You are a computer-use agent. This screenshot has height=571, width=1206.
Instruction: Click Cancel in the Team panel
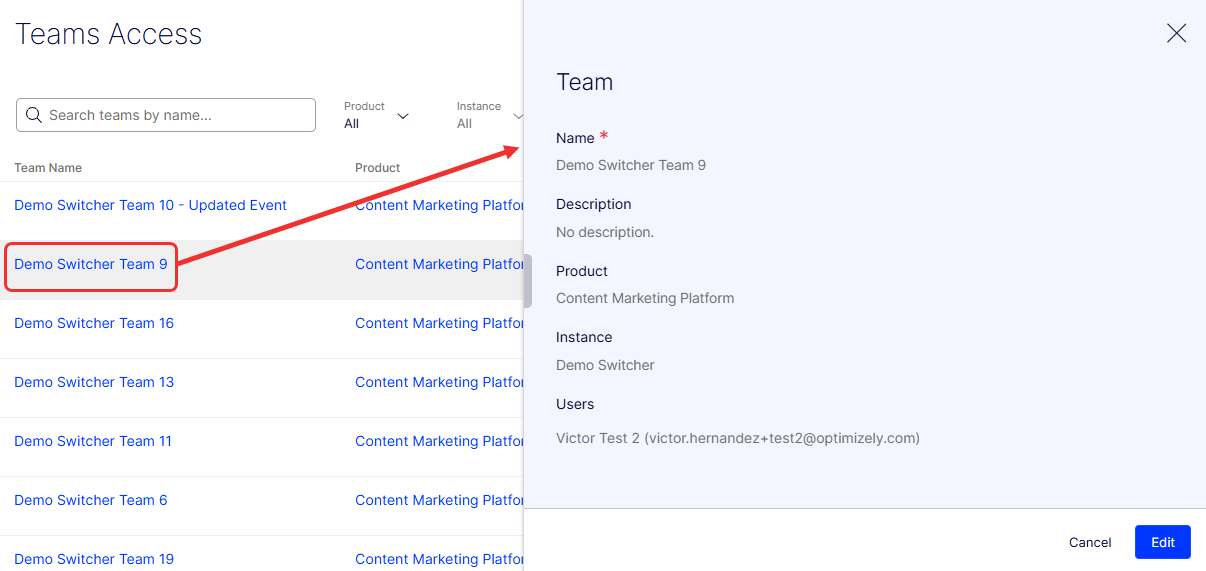[1089, 542]
